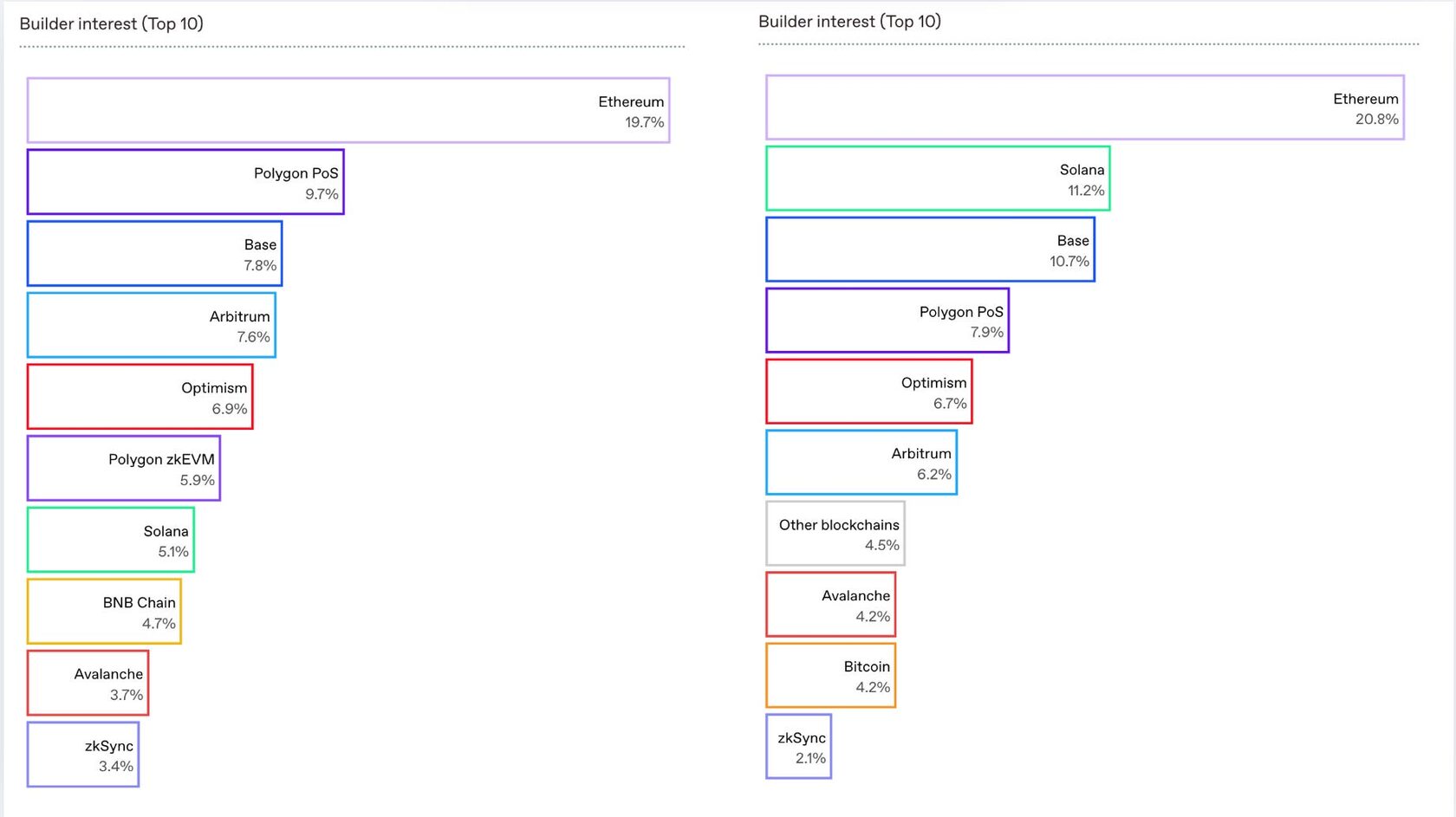Click the Arbitrum 7.6% bar
This screenshot has width=1456, height=817.
(x=152, y=325)
